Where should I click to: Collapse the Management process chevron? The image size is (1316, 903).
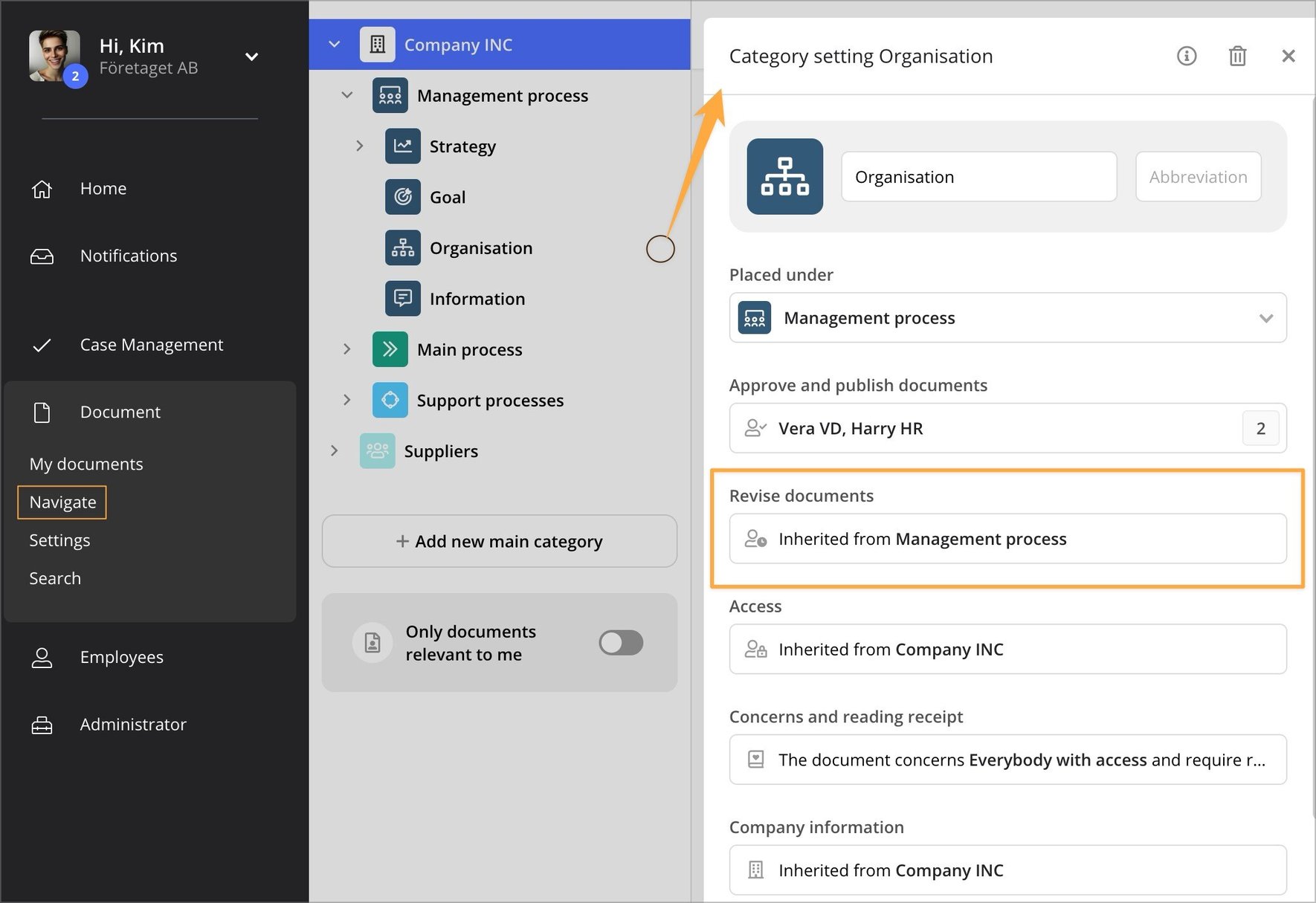coord(346,95)
